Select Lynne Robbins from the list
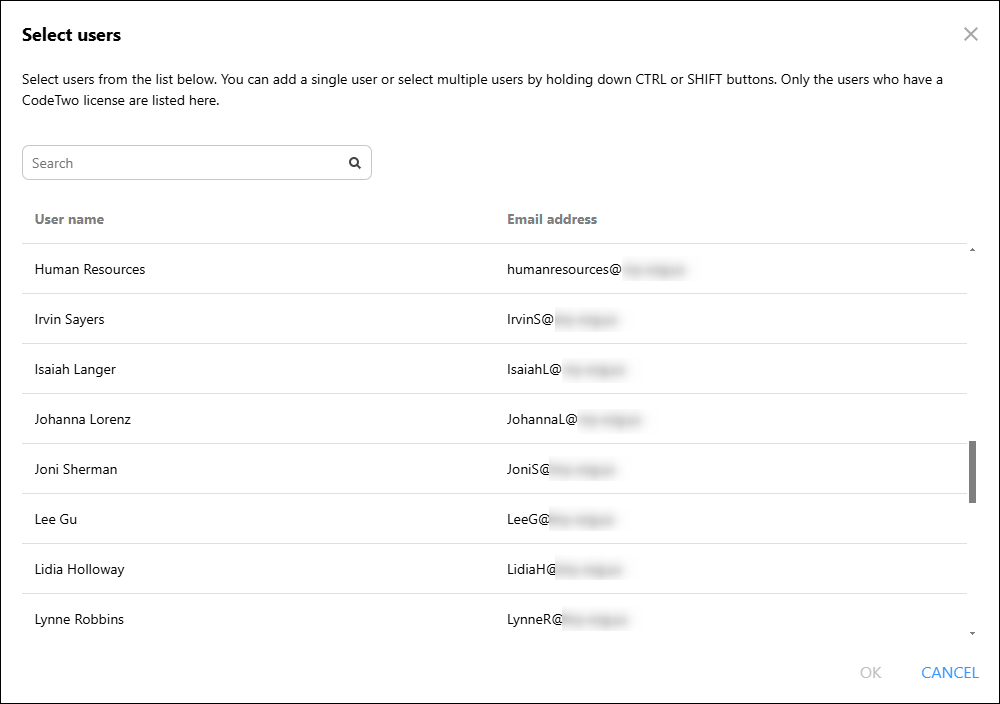Viewport: 1000px width, 704px height. click(x=494, y=619)
